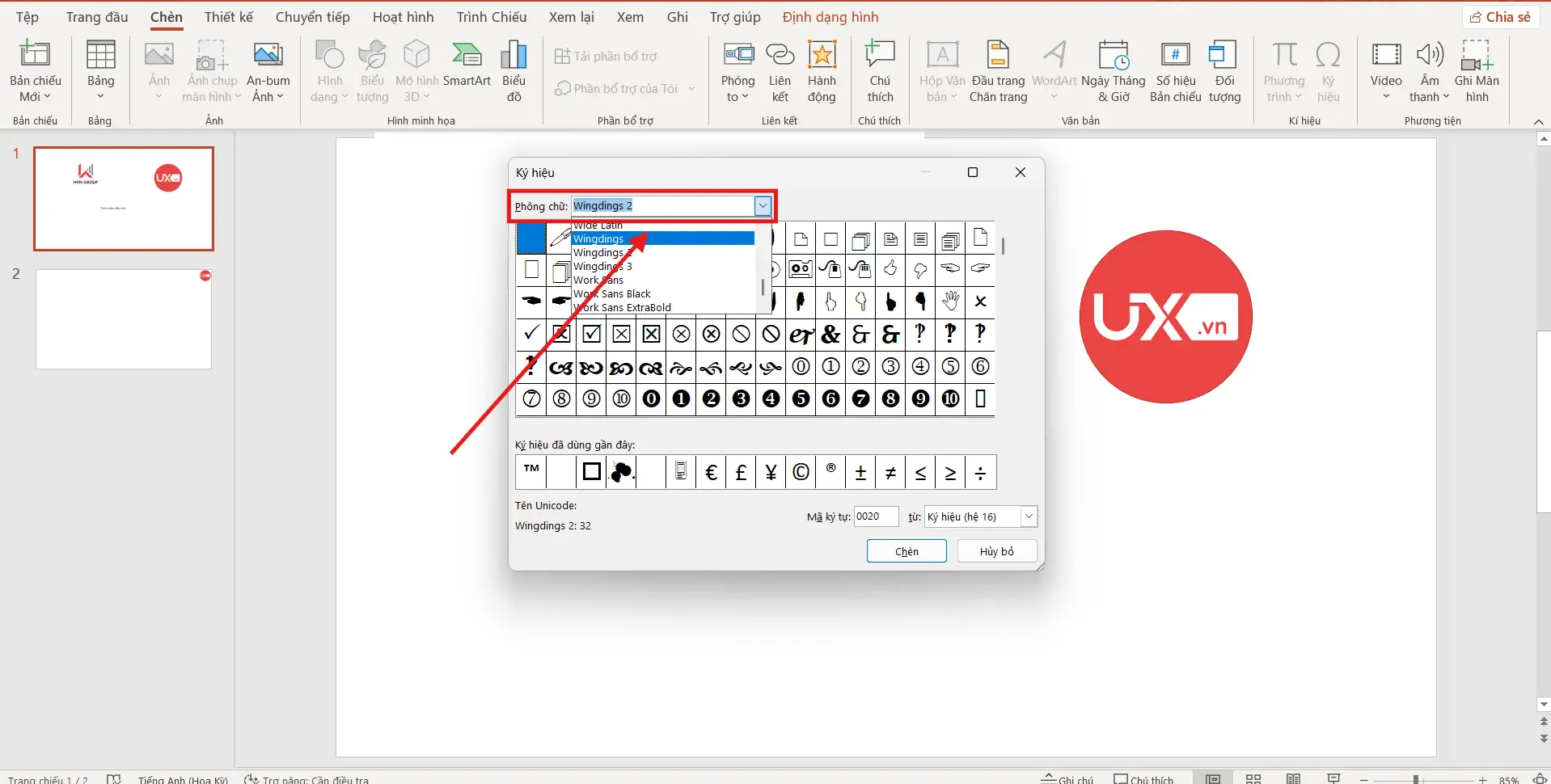Select the ballot box with check symbol
The height and width of the screenshot is (784, 1551).
[x=591, y=334]
